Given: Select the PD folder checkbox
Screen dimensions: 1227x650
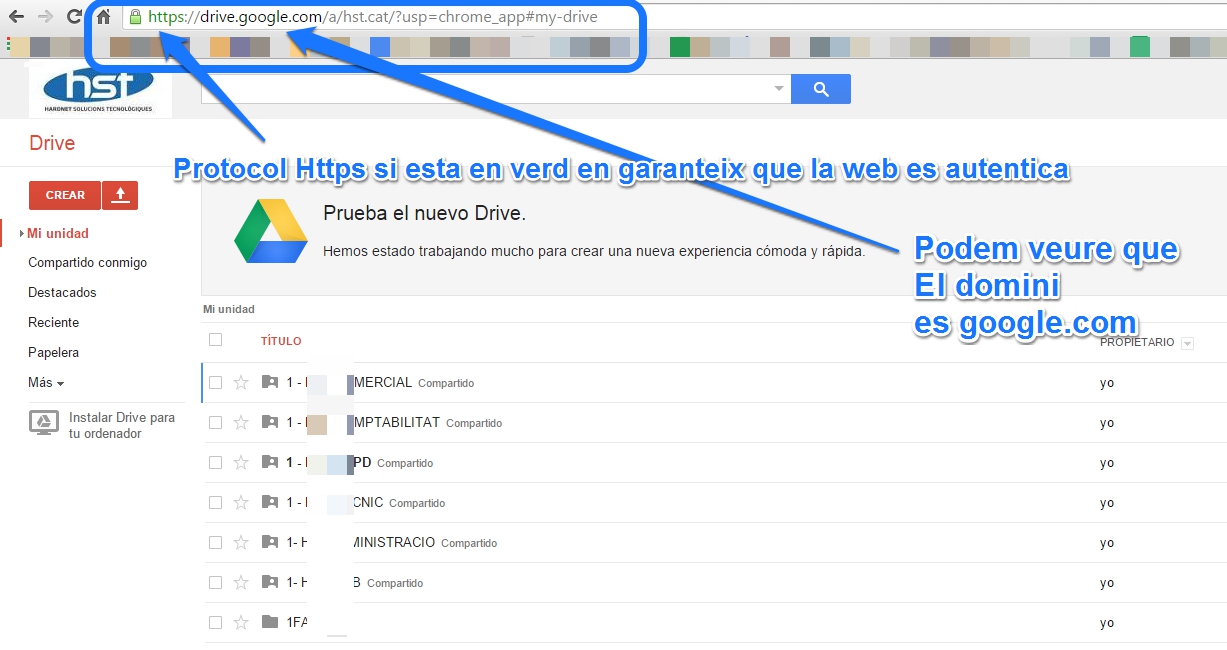Looking at the screenshot, I should [x=215, y=462].
